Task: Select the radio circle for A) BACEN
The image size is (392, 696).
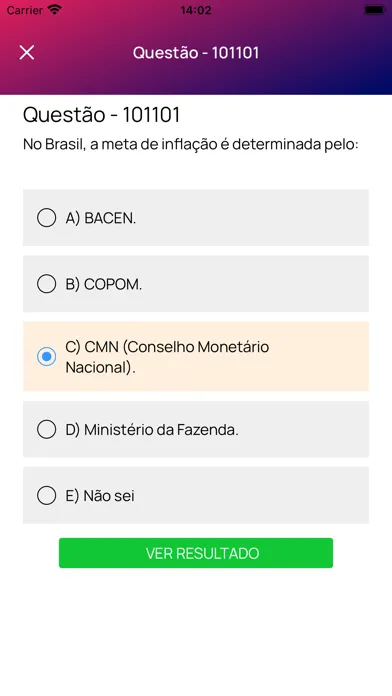Action: tap(47, 218)
